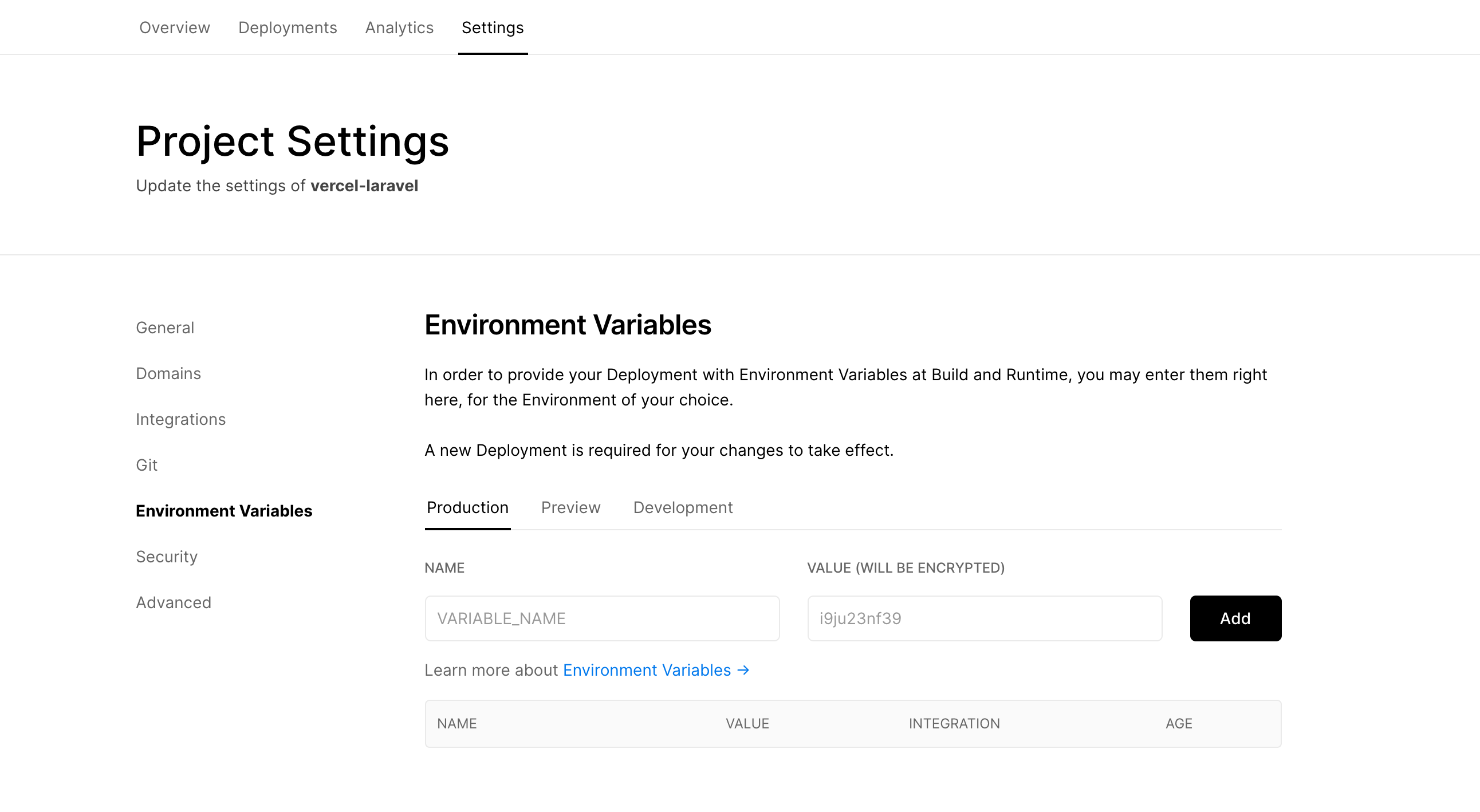Open the Advanced settings section
The width and height of the screenshot is (1480, 812).
[174, 602]
